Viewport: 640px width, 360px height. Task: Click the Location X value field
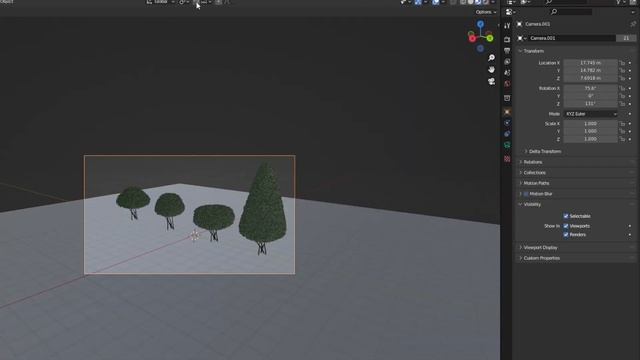tap(591, 63)
